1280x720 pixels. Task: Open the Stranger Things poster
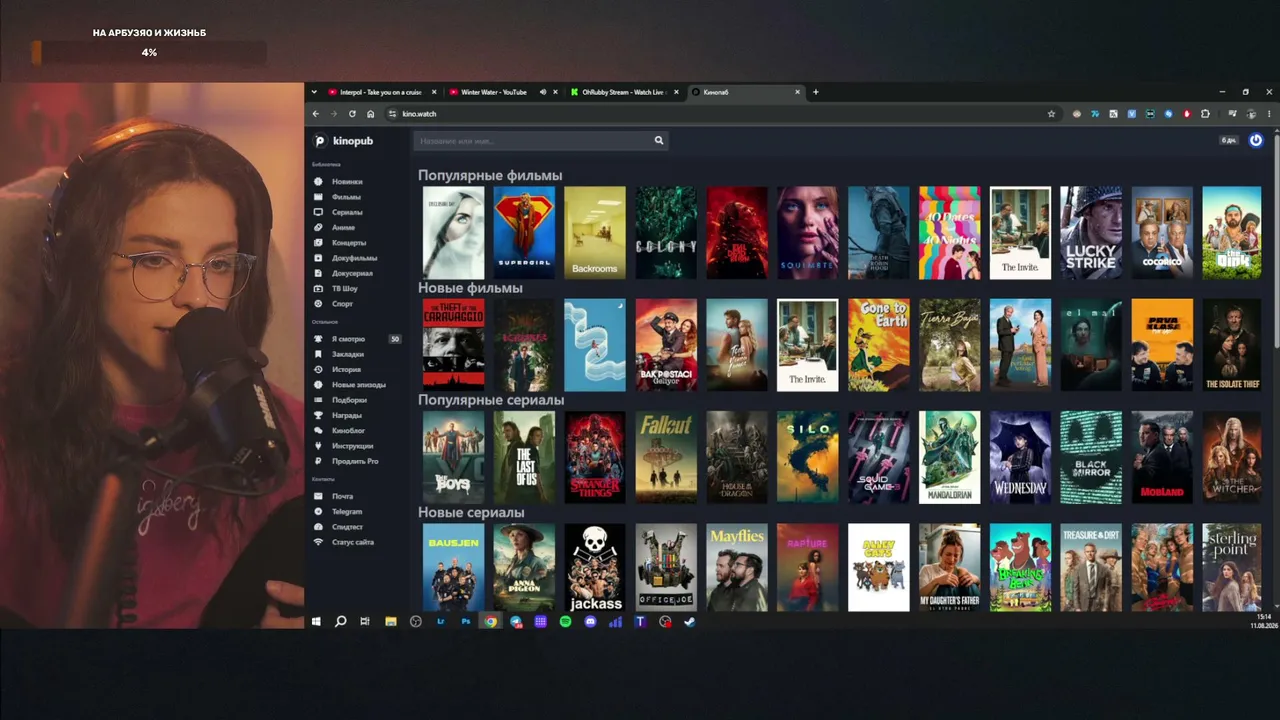595,457
